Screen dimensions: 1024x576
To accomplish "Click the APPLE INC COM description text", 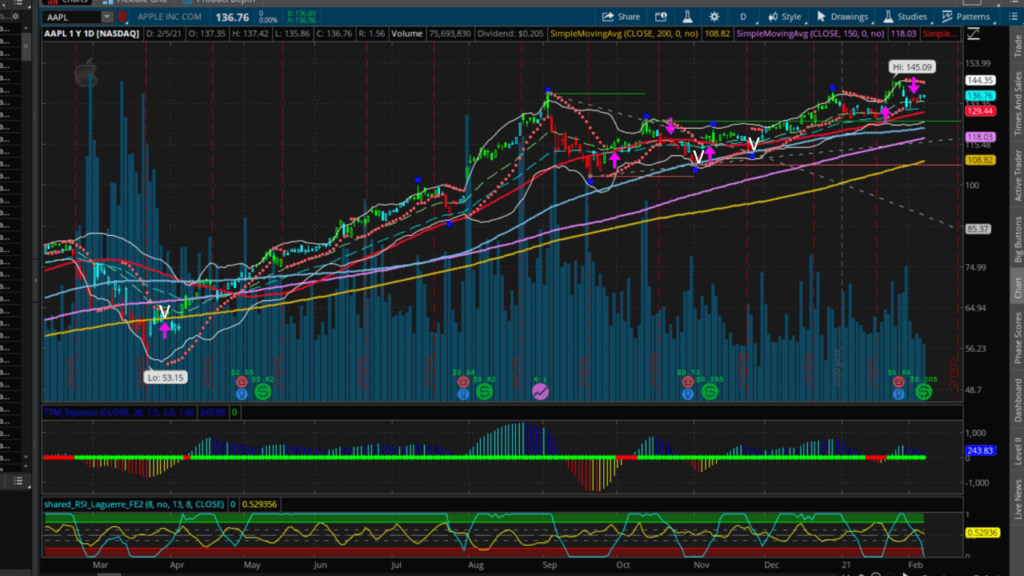I will point(169,17).
